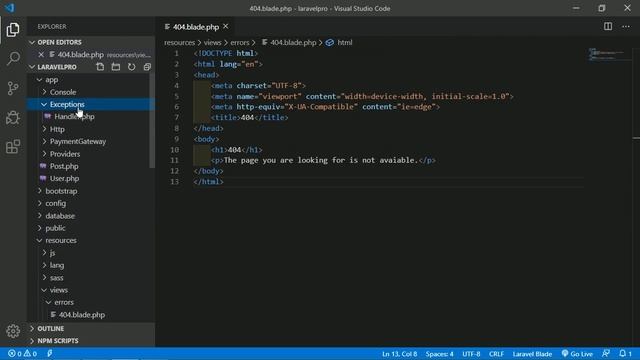Collapse the LARAVELPRO folder section
Image resolution: width=640 pixels, height=360 pixels.
(x=32, y=67)
